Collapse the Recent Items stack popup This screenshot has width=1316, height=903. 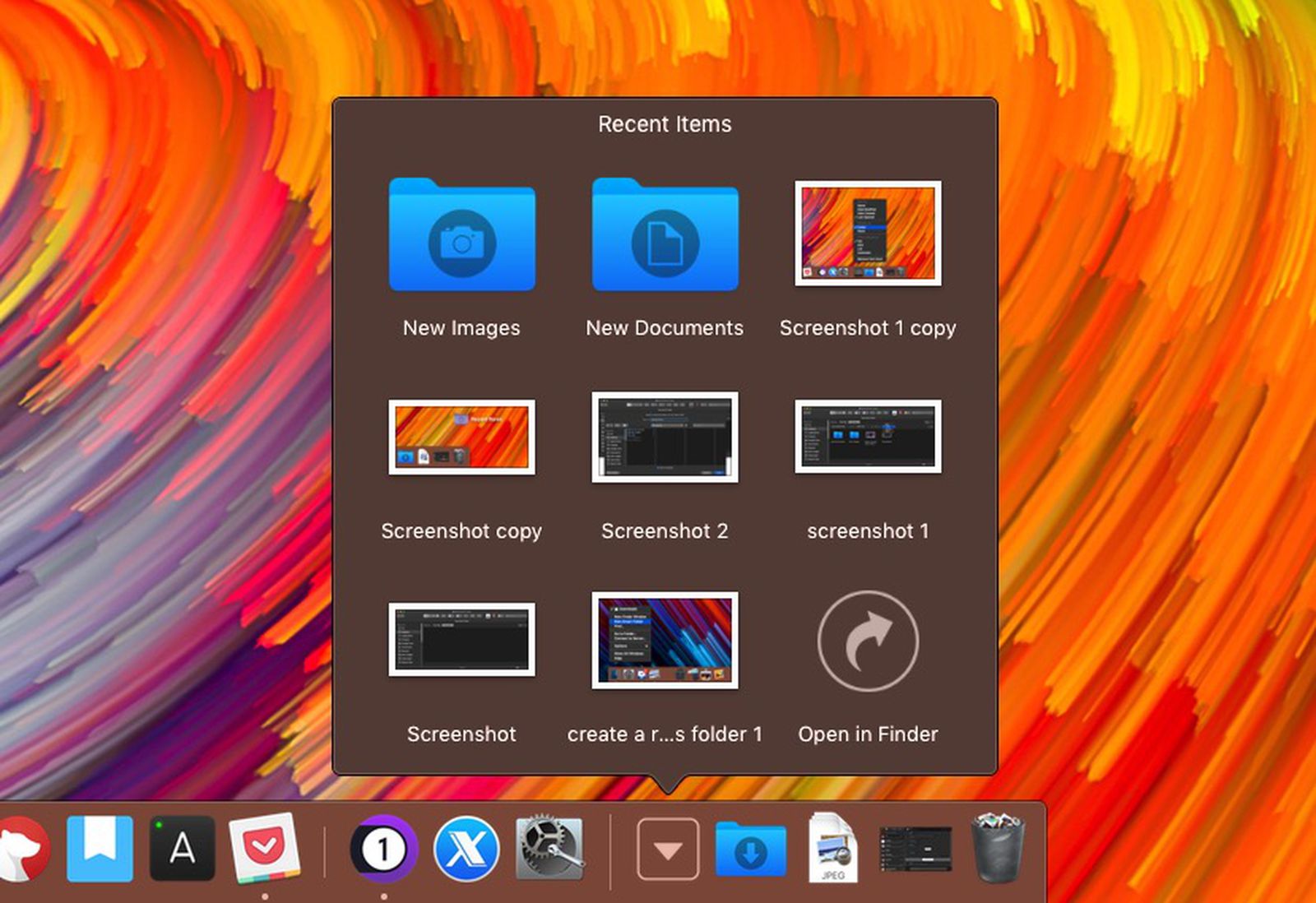pyautogui.click(x=667, y=847)
